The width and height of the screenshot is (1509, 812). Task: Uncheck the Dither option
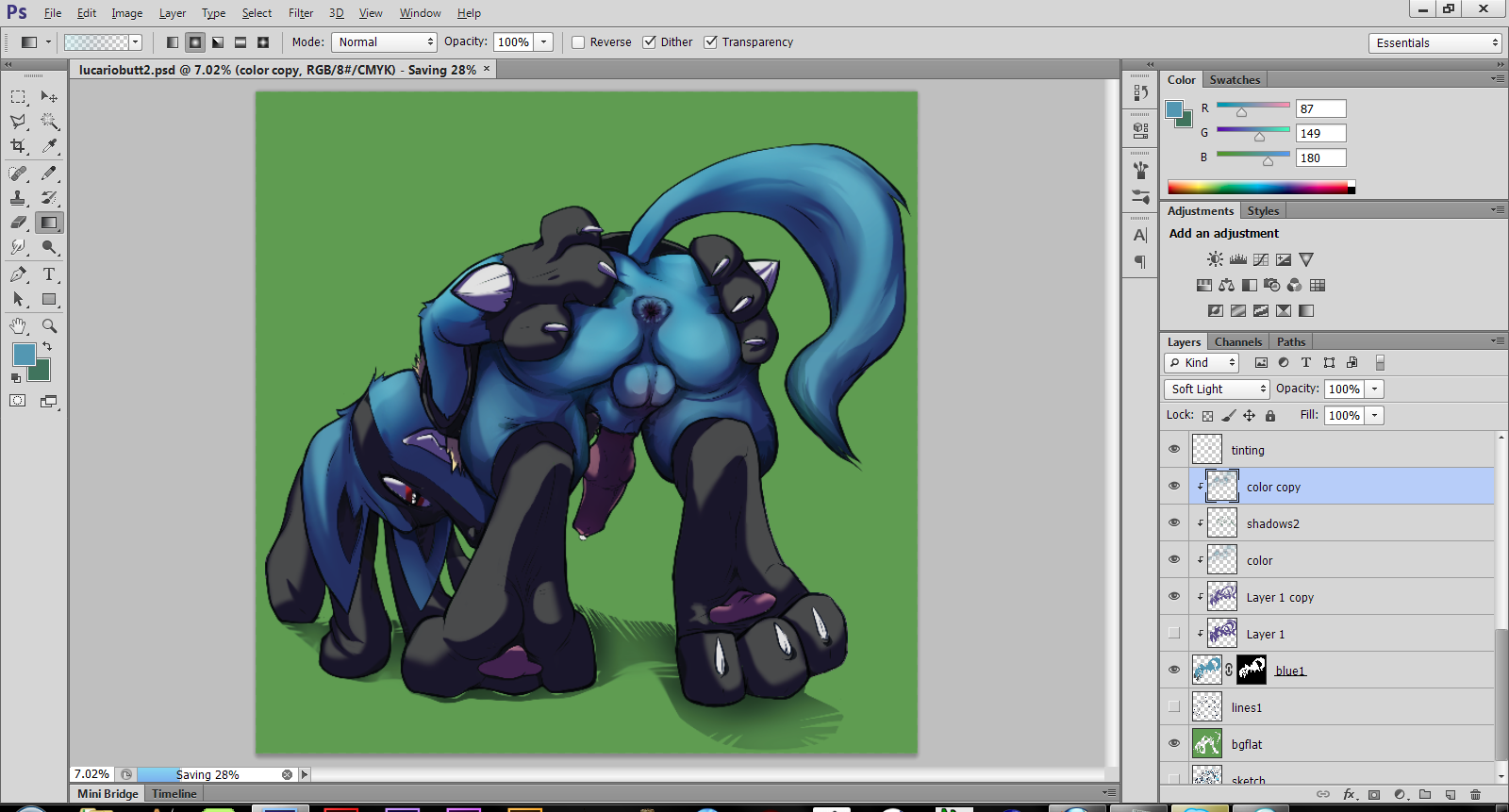pyautogui.click(x=649, y=42)
